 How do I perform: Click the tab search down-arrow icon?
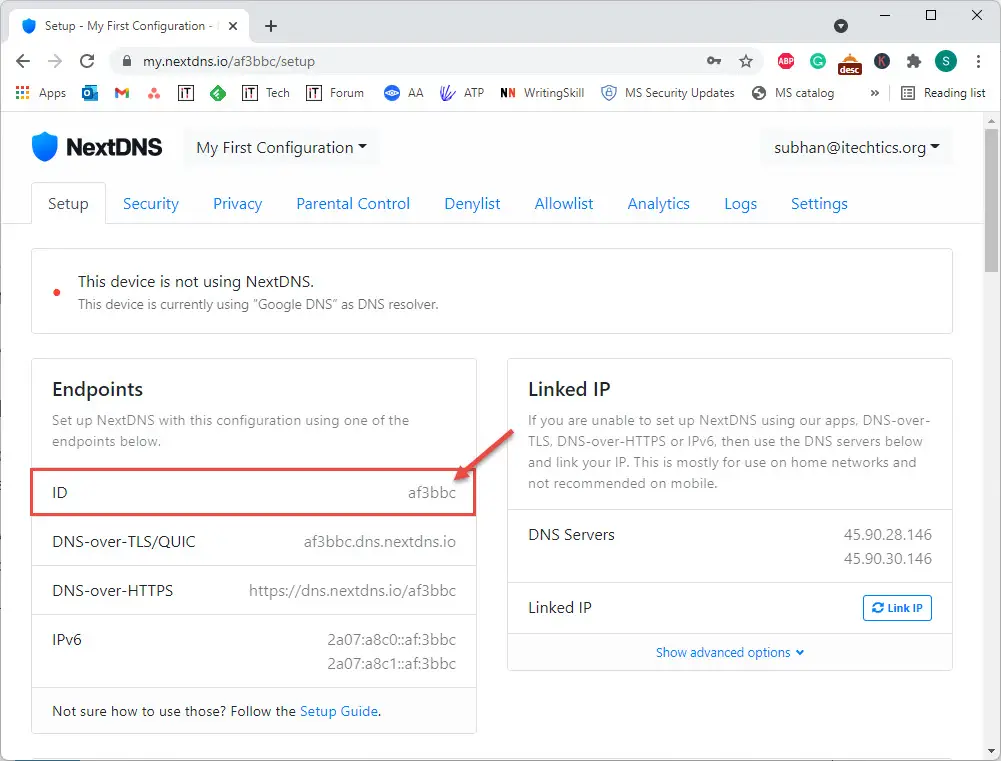(x=841, y=26)
